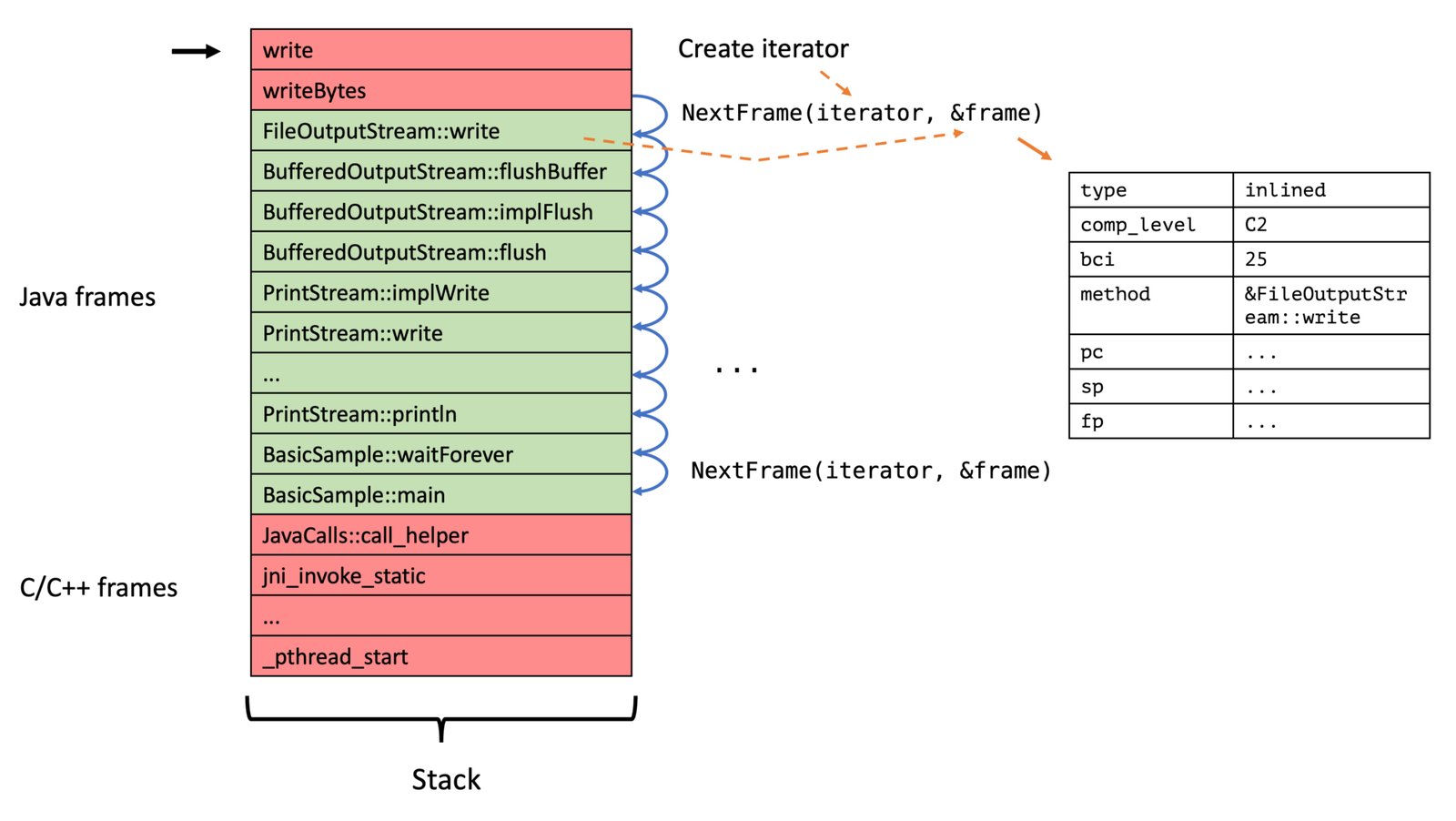The width and height of the screenshot is (1456, 821).
Task: Click the blue curved arrow beside BasicSample::main
Action: [652, 473]
